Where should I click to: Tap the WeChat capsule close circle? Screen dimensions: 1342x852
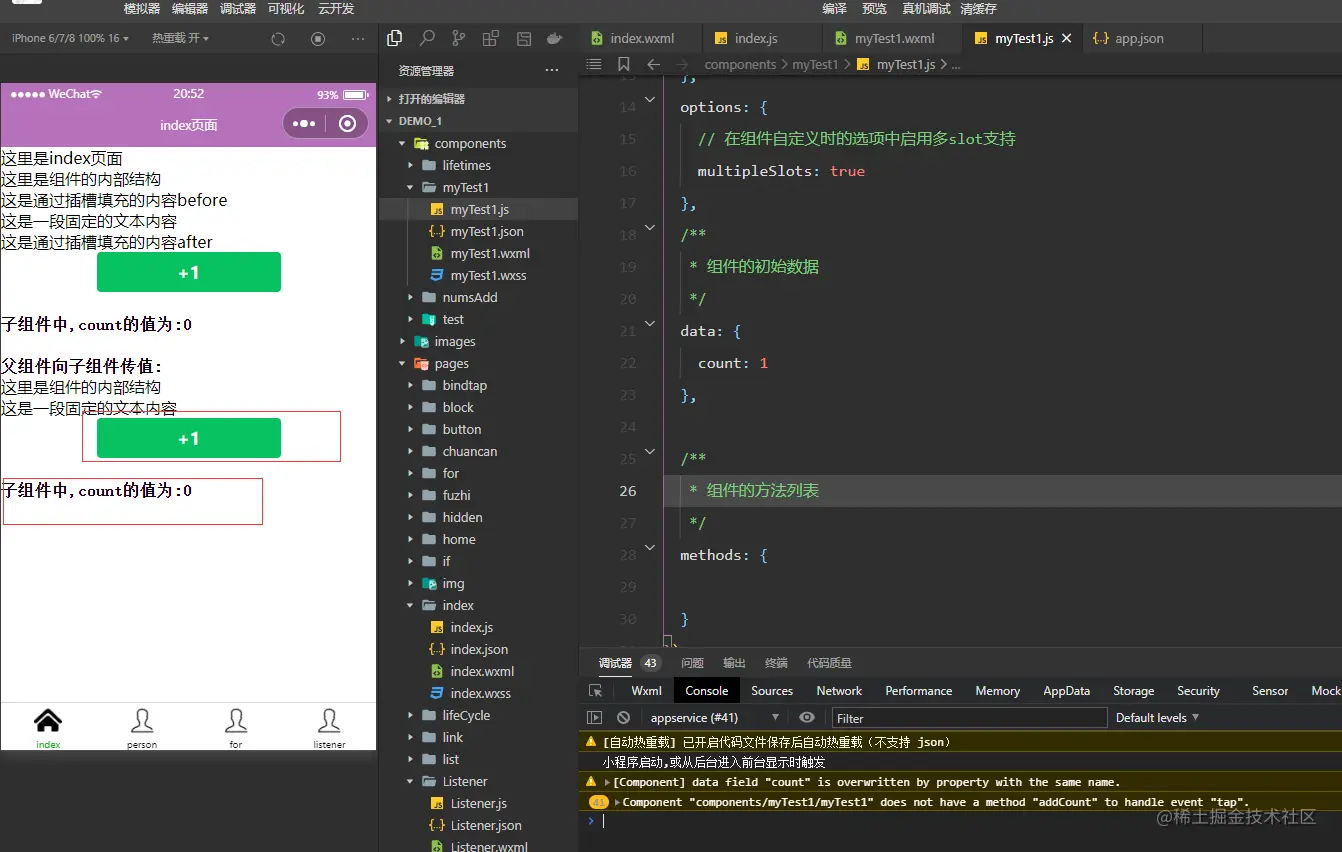point(347,124)
